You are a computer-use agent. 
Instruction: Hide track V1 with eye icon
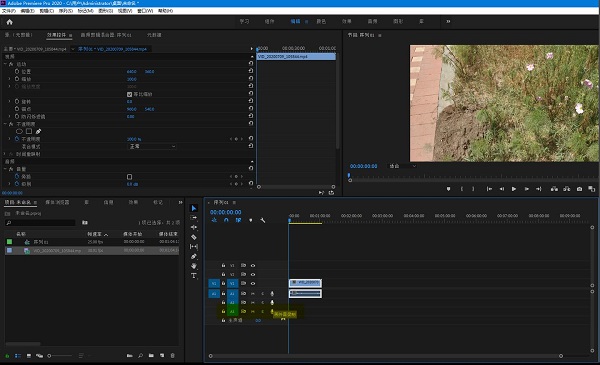click(253, 284)
